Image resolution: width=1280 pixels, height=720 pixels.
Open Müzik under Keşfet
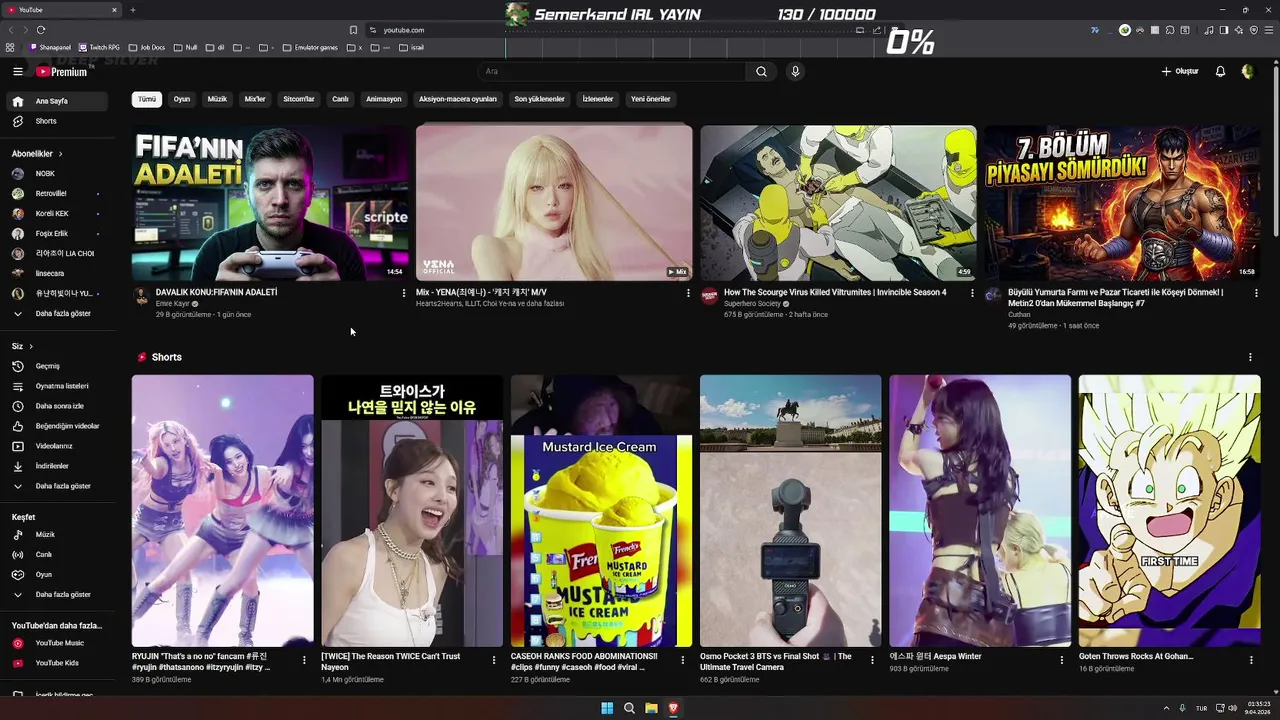point(58,534)
